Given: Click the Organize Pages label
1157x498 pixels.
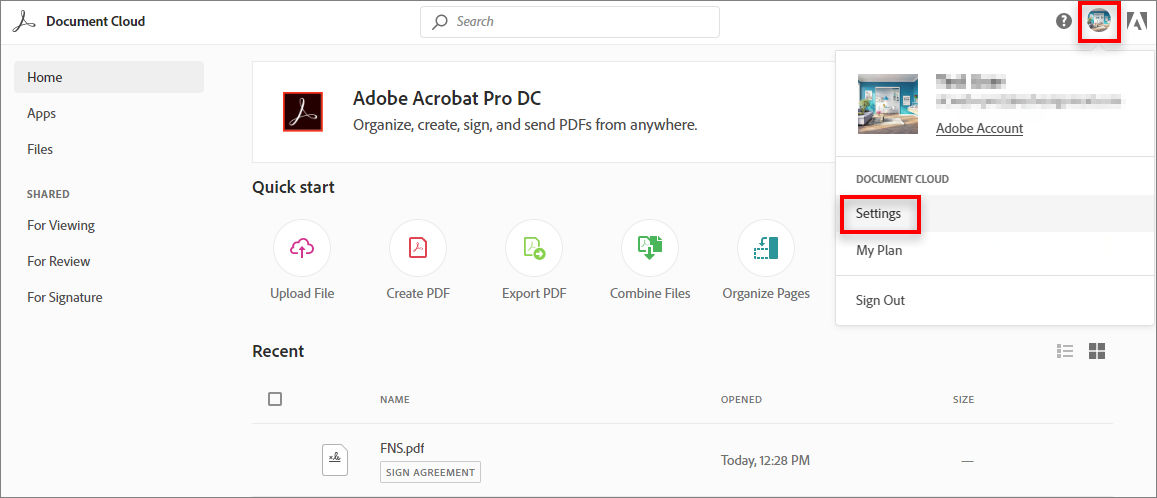Looking at the screenshot, I should (x=766, y=294).
